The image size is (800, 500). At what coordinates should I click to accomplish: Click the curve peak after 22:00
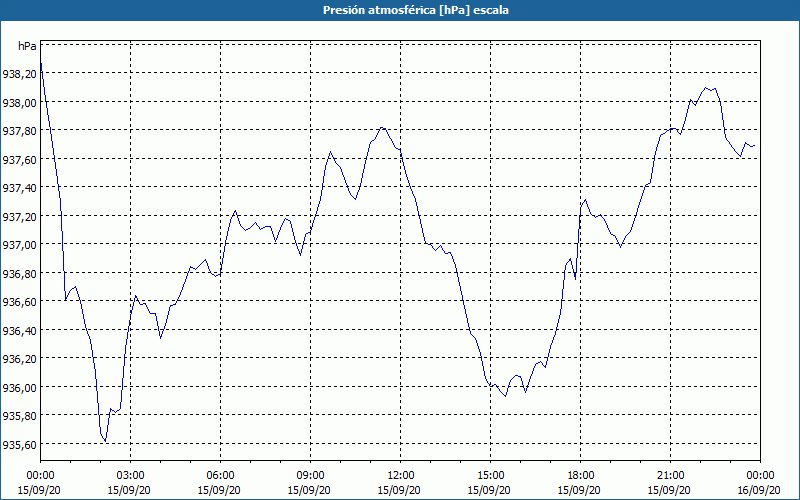[x=706, y=88]
